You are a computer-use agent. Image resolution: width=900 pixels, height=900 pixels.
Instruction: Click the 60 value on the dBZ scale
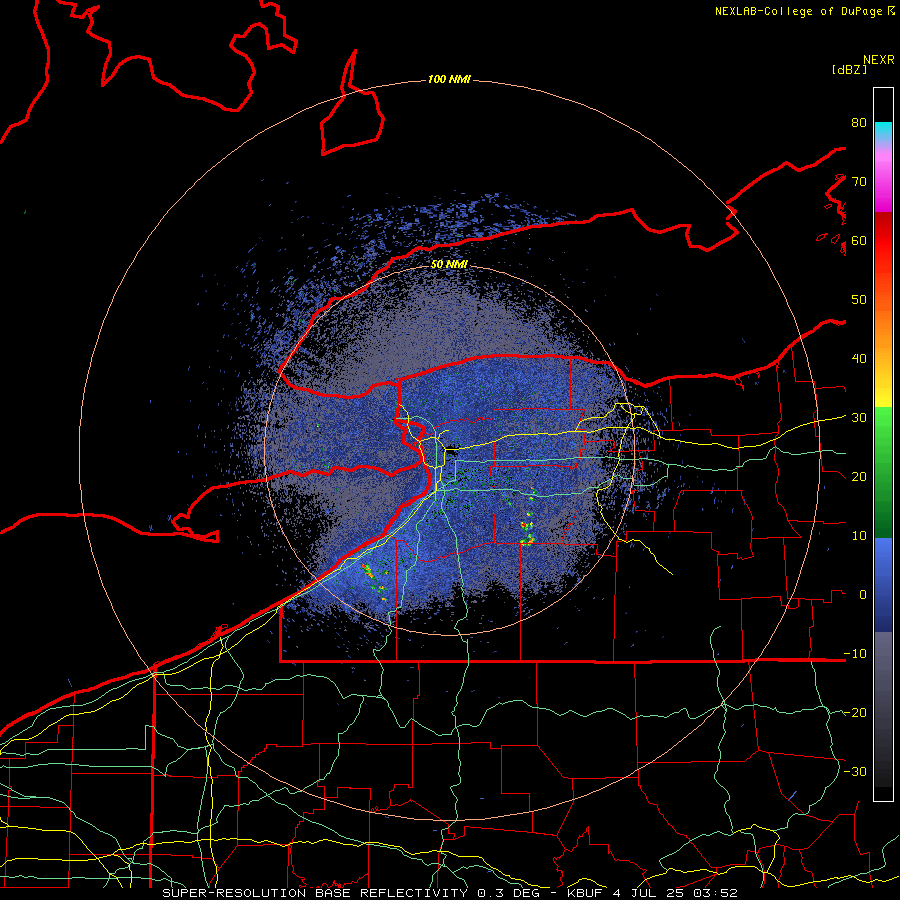point(859,241)
